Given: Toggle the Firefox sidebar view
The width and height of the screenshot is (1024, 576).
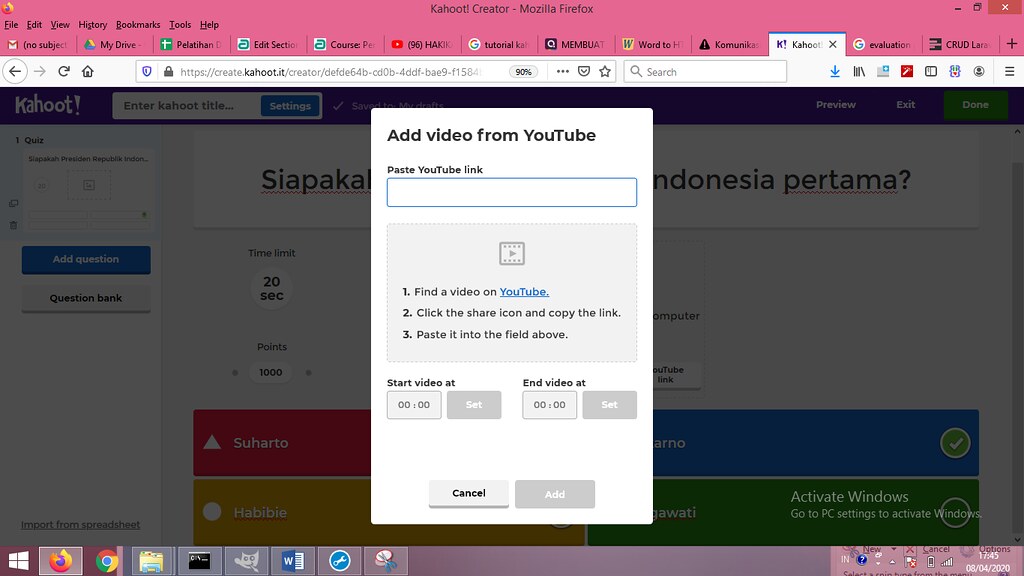Looking at the screenshot, I should 931,71.
